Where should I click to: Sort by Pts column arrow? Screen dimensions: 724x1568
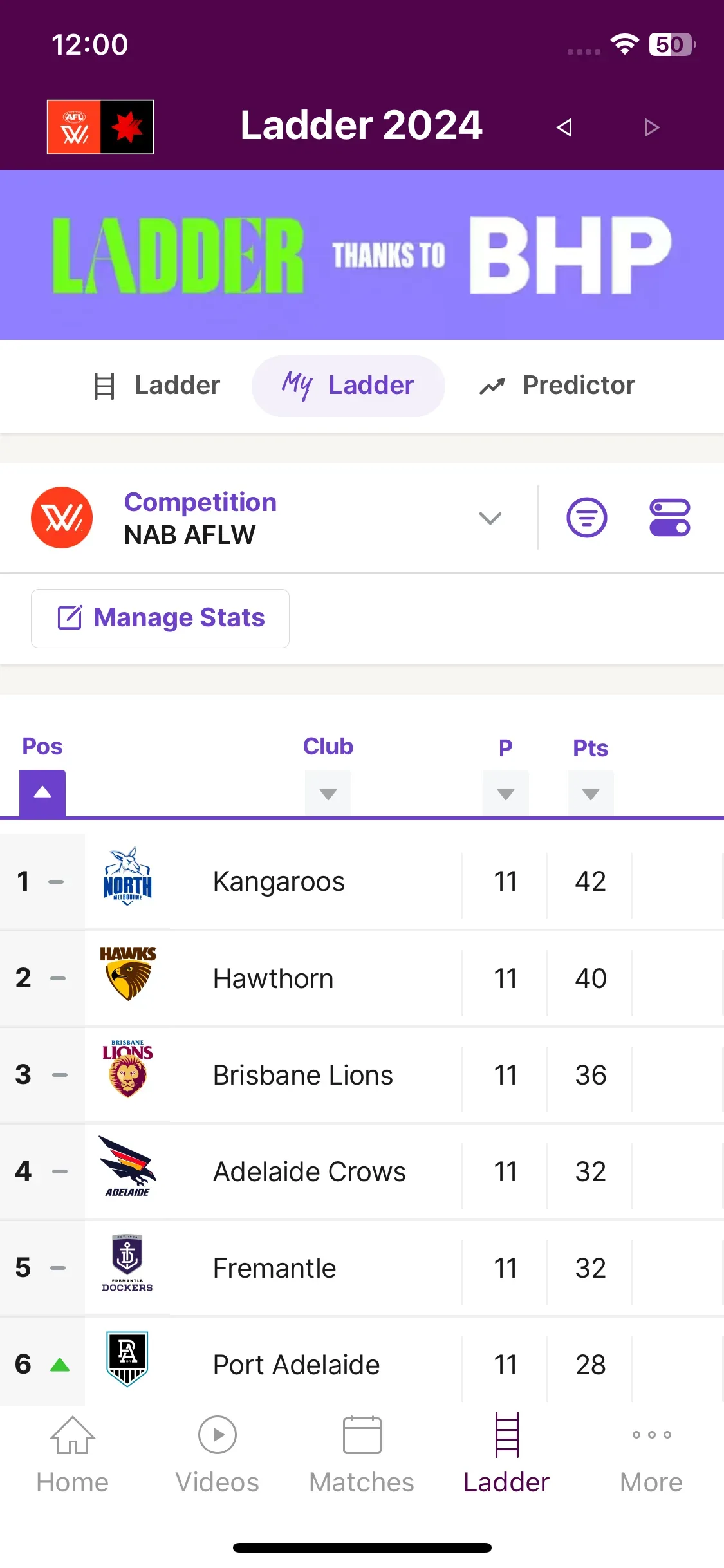[591, 793]
